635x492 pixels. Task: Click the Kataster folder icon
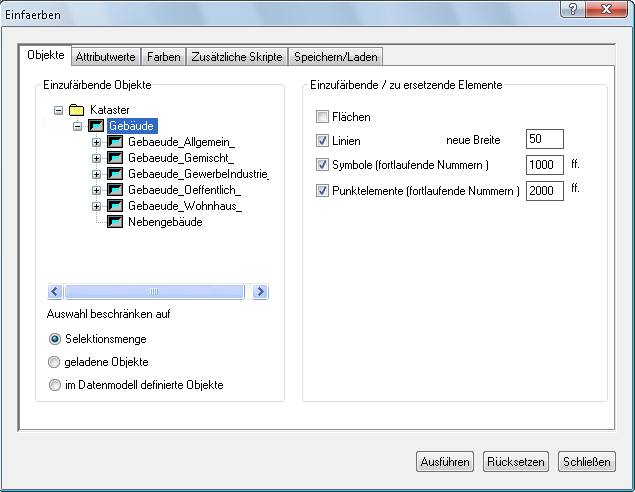point(76,110)
